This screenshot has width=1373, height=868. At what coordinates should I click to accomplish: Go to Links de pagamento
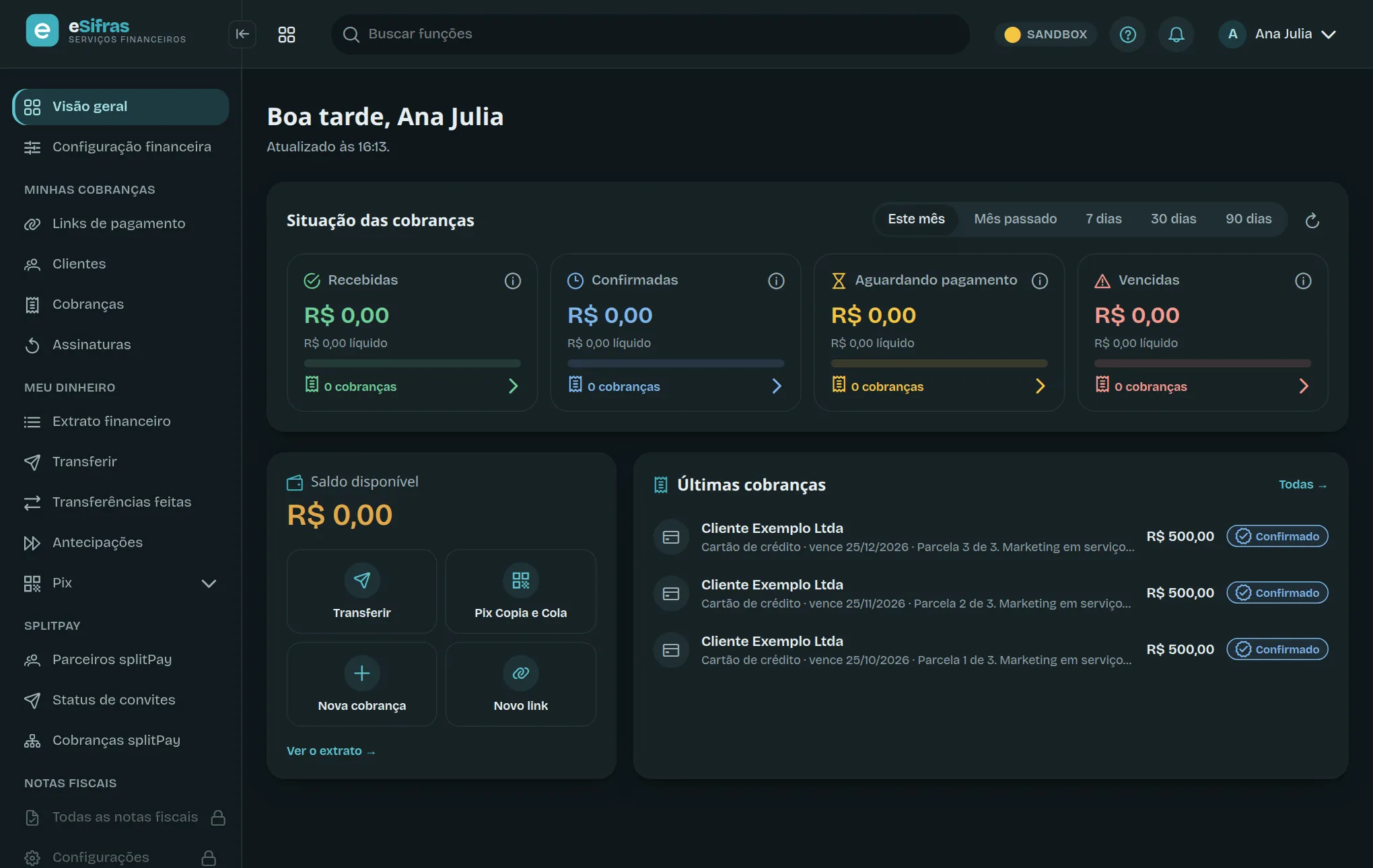[x=121, y=224]
